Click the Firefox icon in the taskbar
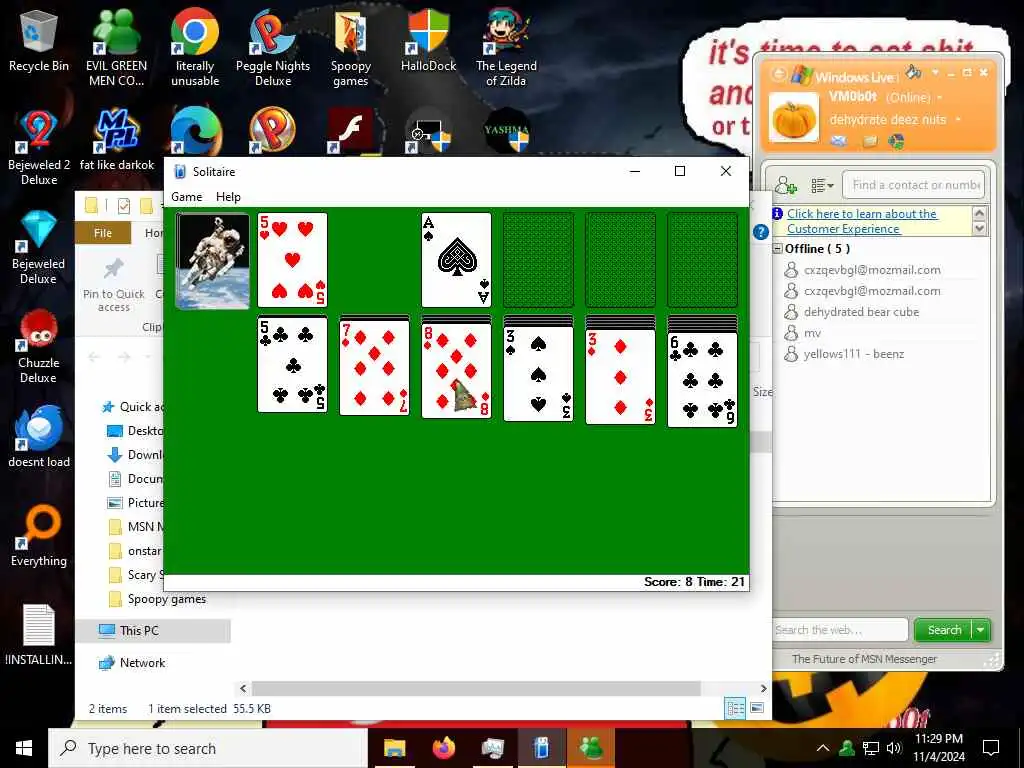 (x=443, y=748)
